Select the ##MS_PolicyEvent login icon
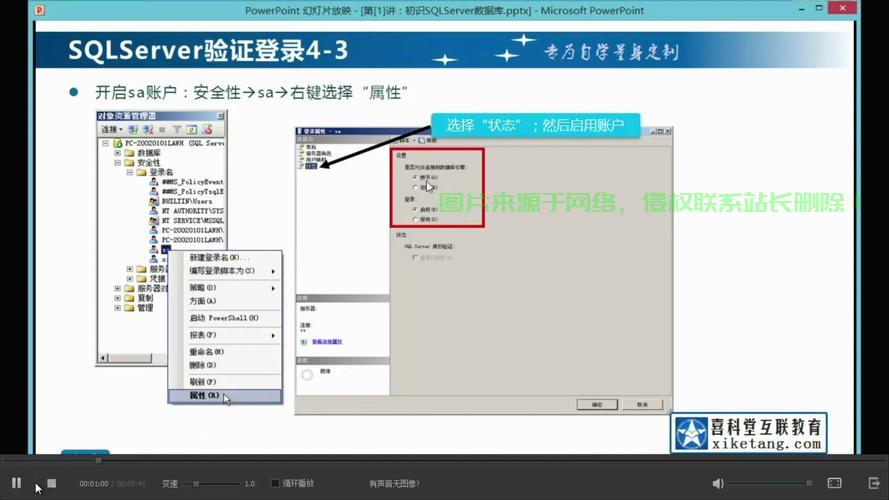 pyautogui.click(x=154, y=182)
